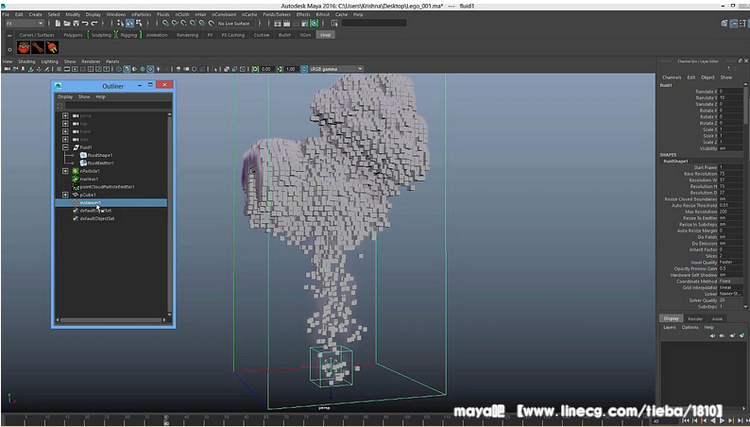The height and width of the screenshot is (427, 750).
Task: Click the Channels menu in Channel Box
Action: tap(672, 77)
